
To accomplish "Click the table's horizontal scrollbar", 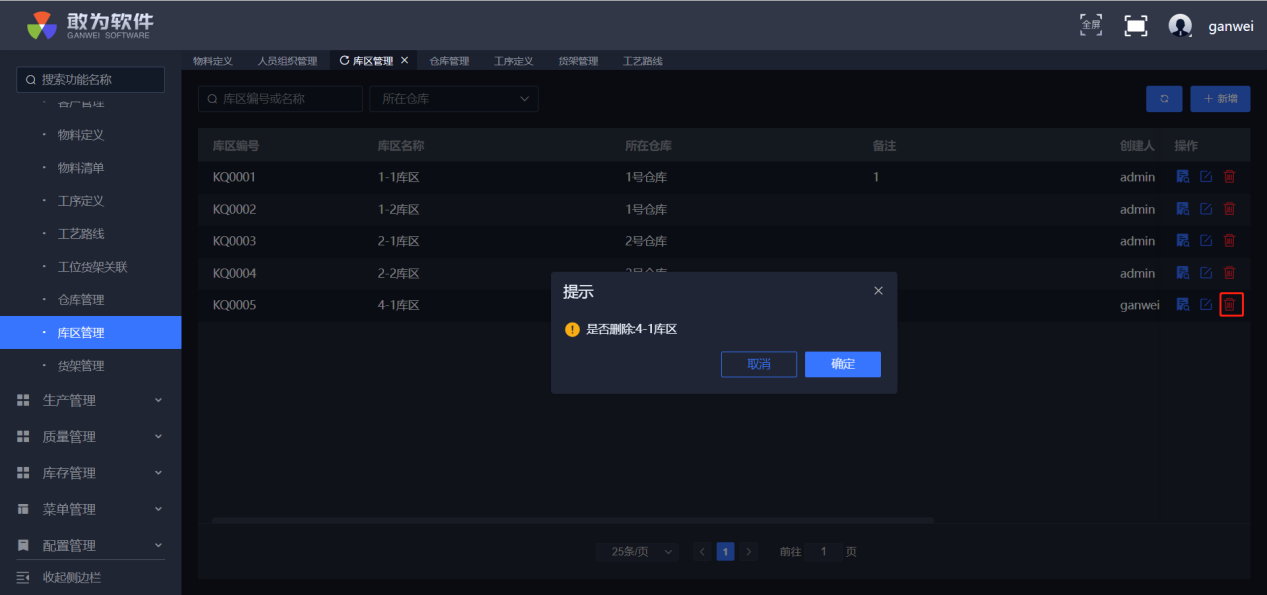I will click(572, 520).
